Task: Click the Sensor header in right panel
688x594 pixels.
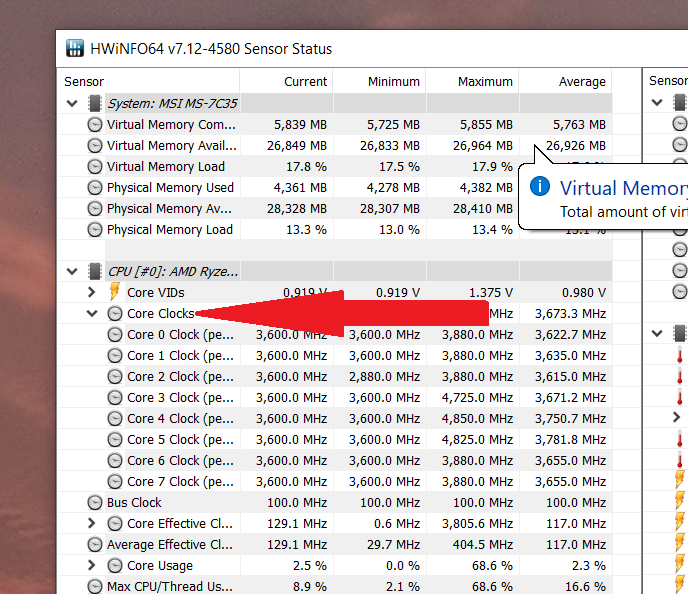Action: click(x=668, y=81)
